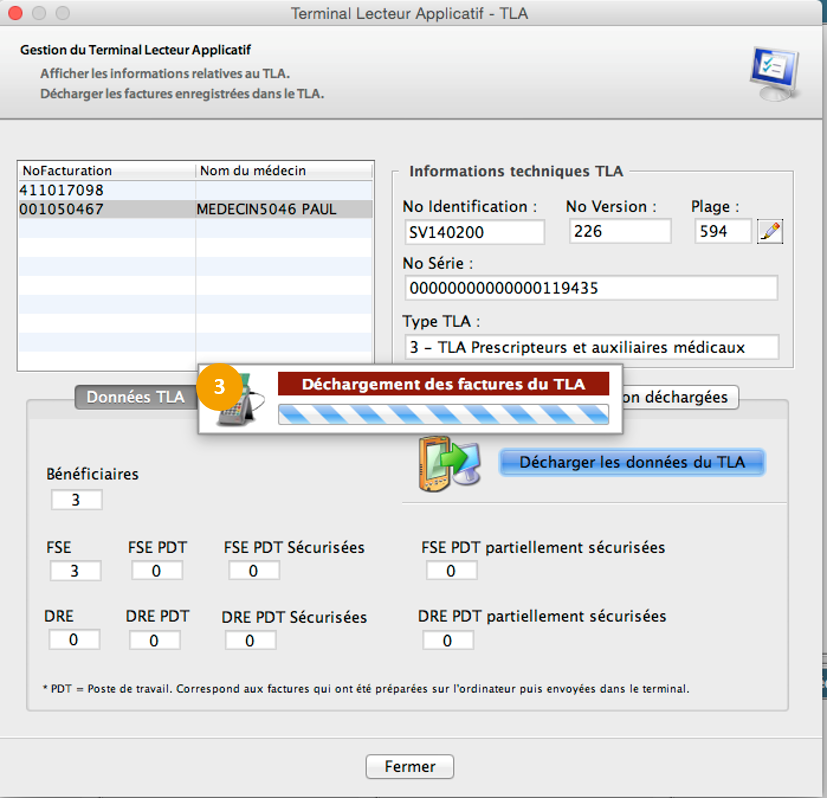Click the Bénéficiaires count field
Image resolution: width=827 pixels, height=798 pixels.
coord(77,499)
